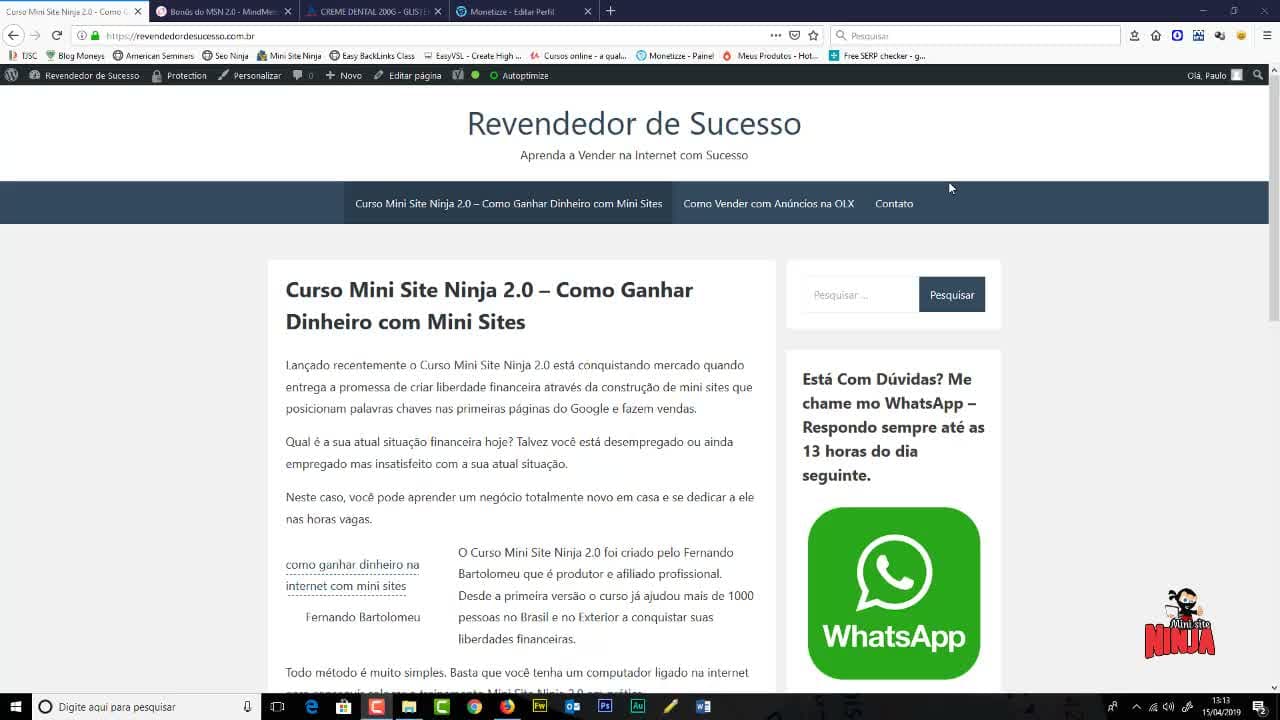Click the Cortana microphone icon
Viewport: 1280px width, 720px height.
pos(247,706)
